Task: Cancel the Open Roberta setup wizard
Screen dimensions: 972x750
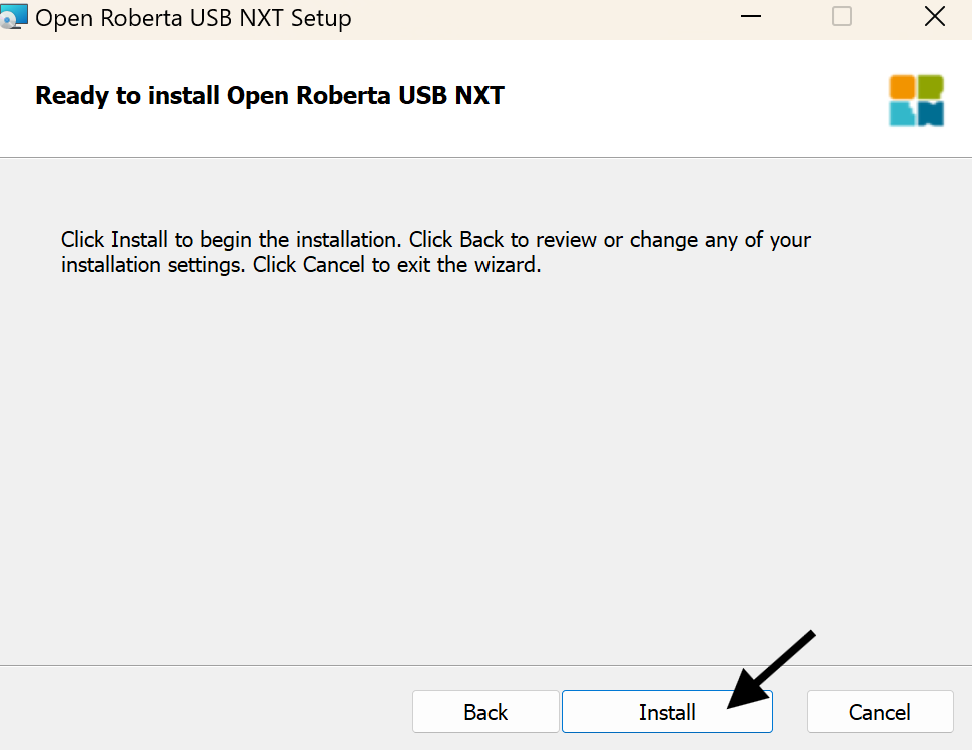Action: coord(880,712)
